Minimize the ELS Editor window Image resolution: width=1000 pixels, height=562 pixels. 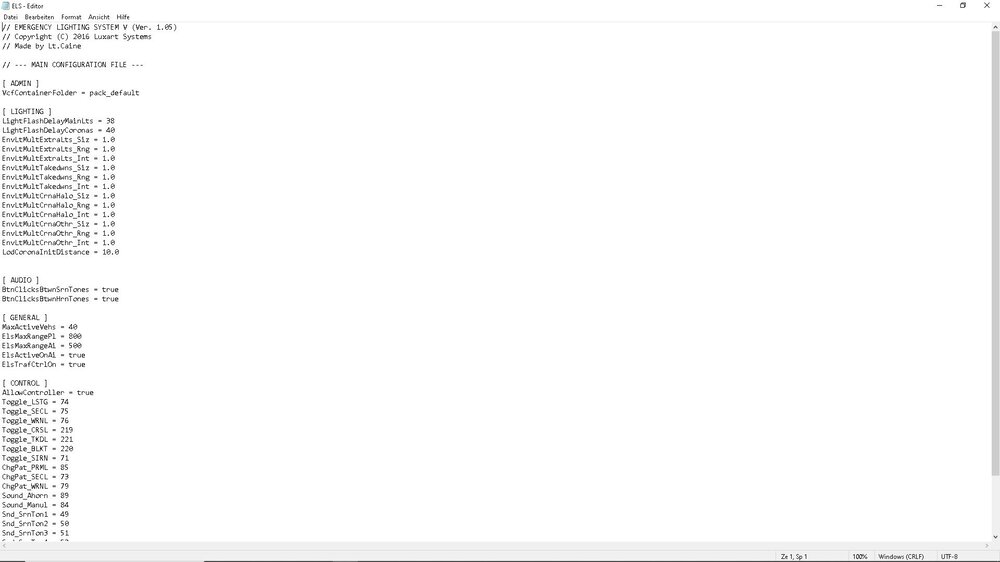coord(939,6)
